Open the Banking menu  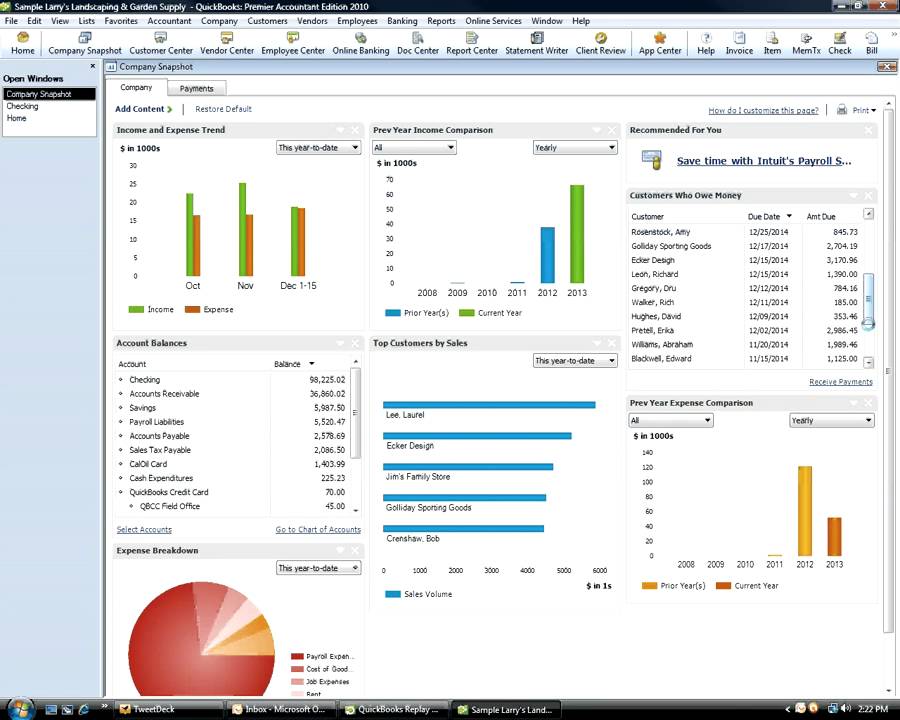tap(402, 21)
